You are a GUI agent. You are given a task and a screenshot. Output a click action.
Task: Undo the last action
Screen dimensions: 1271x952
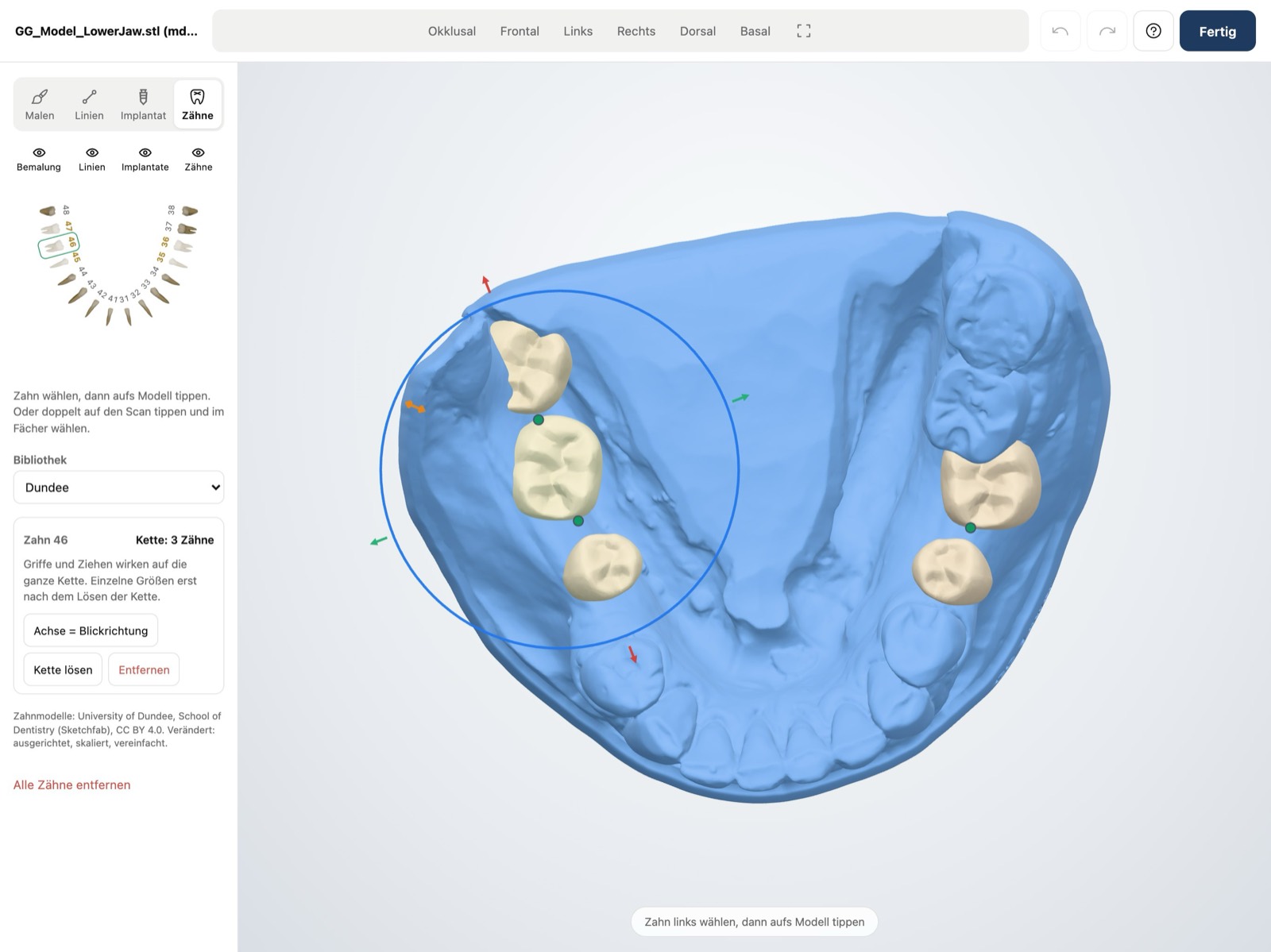click(1060, 31)
